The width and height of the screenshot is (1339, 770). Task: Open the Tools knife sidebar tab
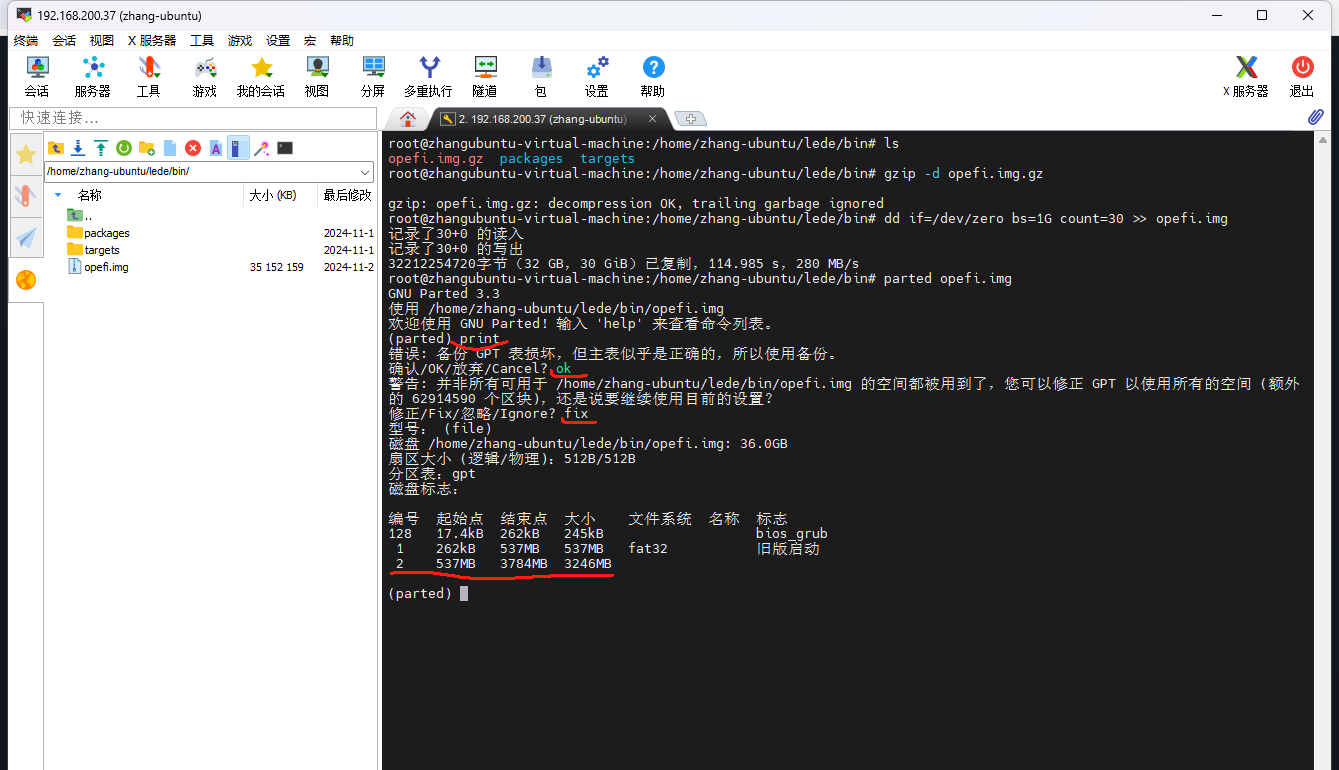(26, 196)
